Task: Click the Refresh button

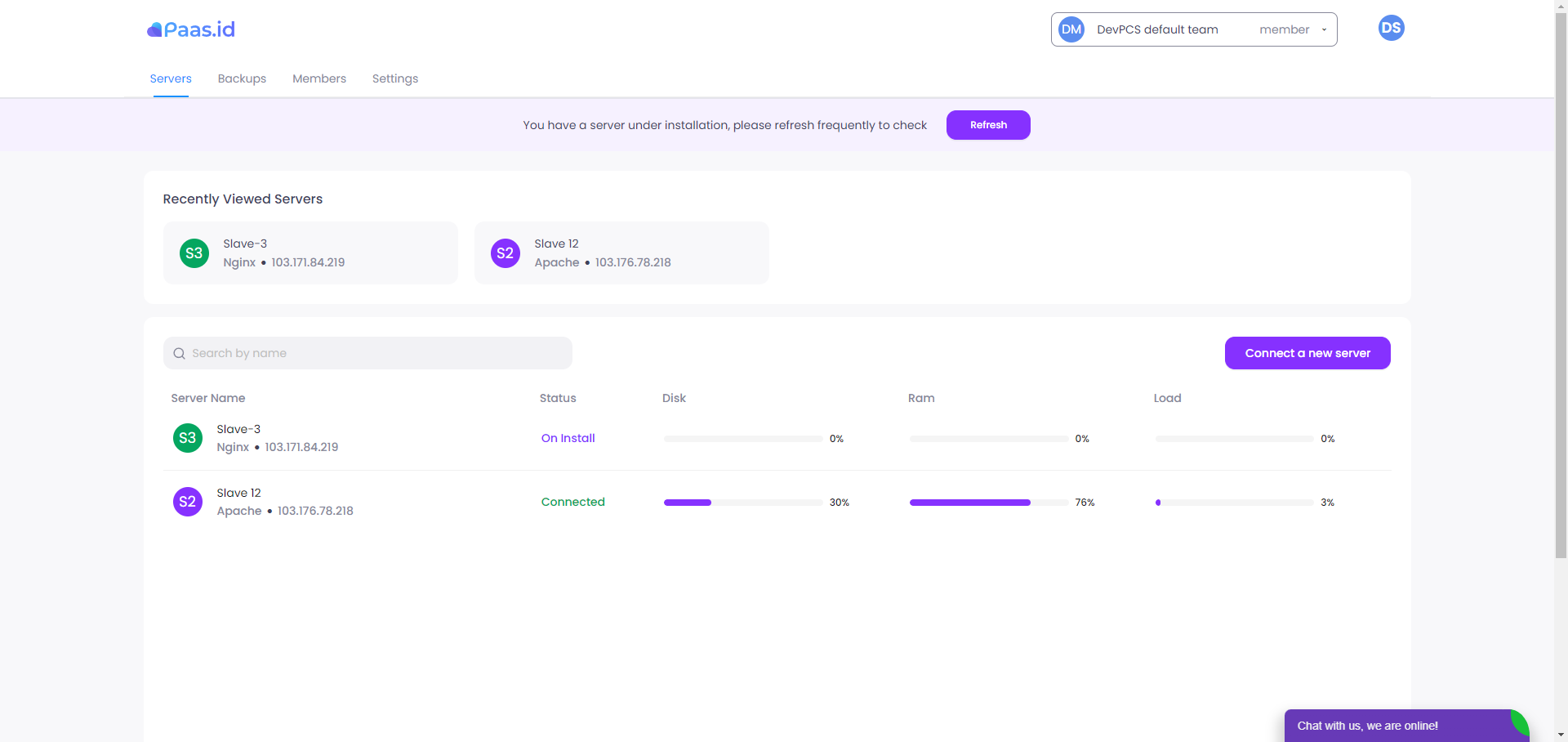Action: [x=988, y=125]
